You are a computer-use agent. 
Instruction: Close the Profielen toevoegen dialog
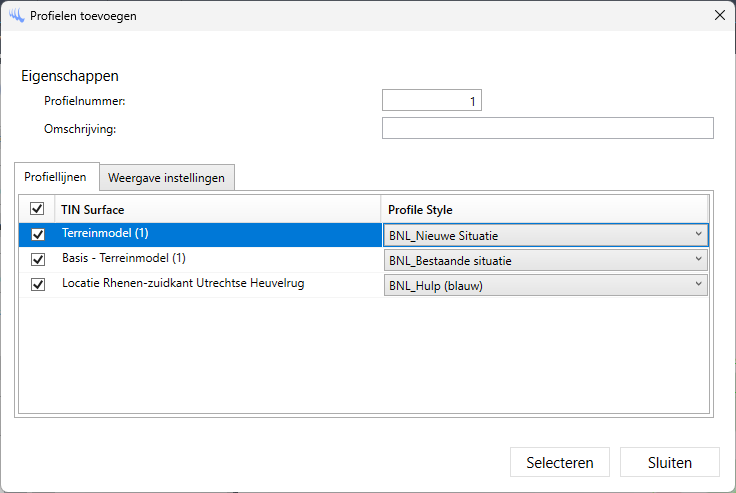(719, 15)
